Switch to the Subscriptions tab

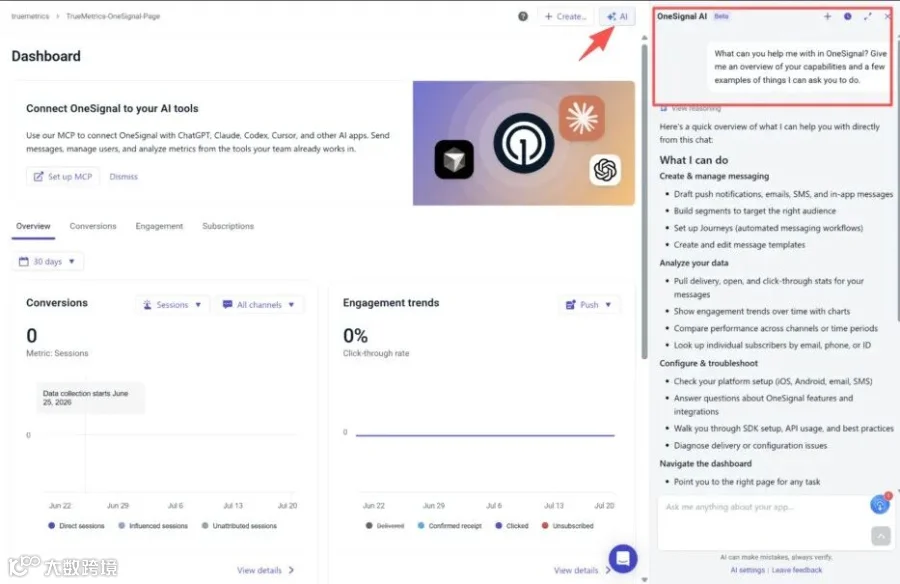(x=228, y=226)
